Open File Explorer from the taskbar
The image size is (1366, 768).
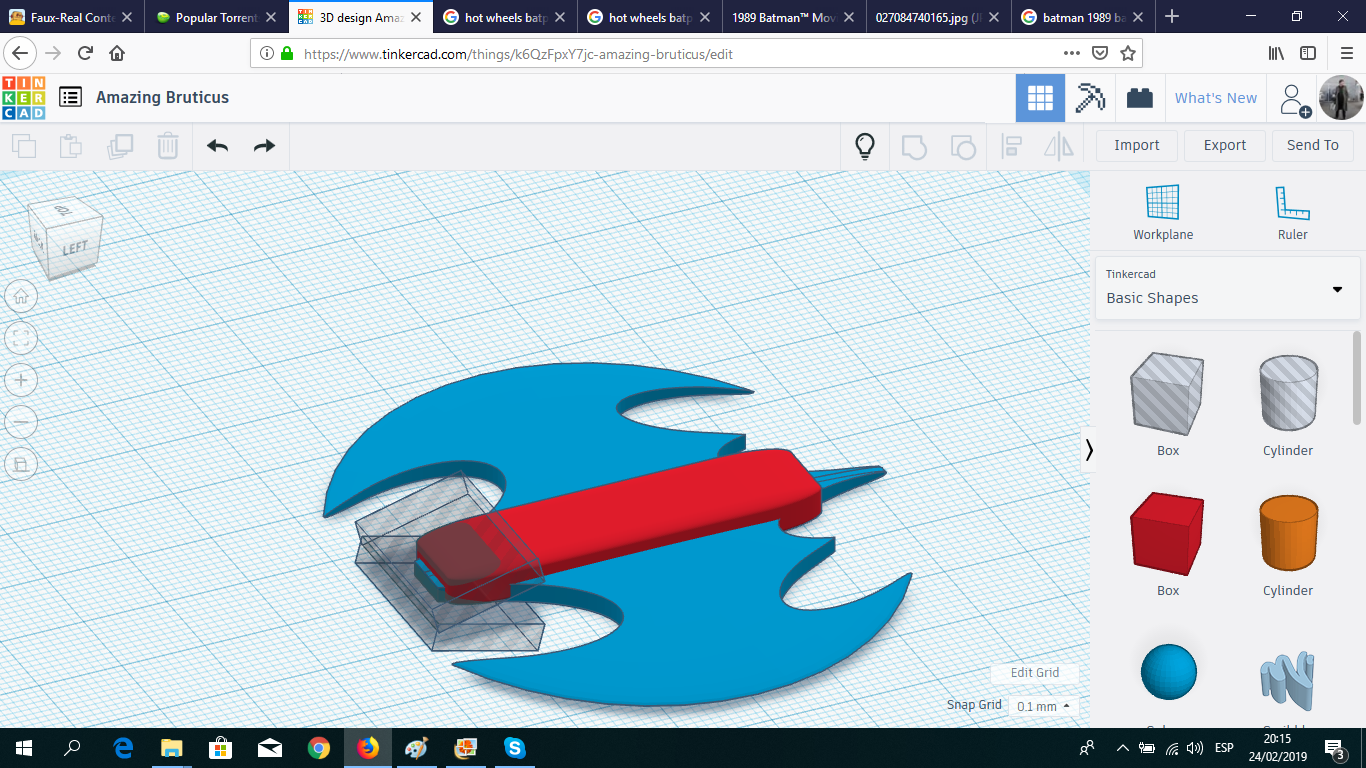172,748
